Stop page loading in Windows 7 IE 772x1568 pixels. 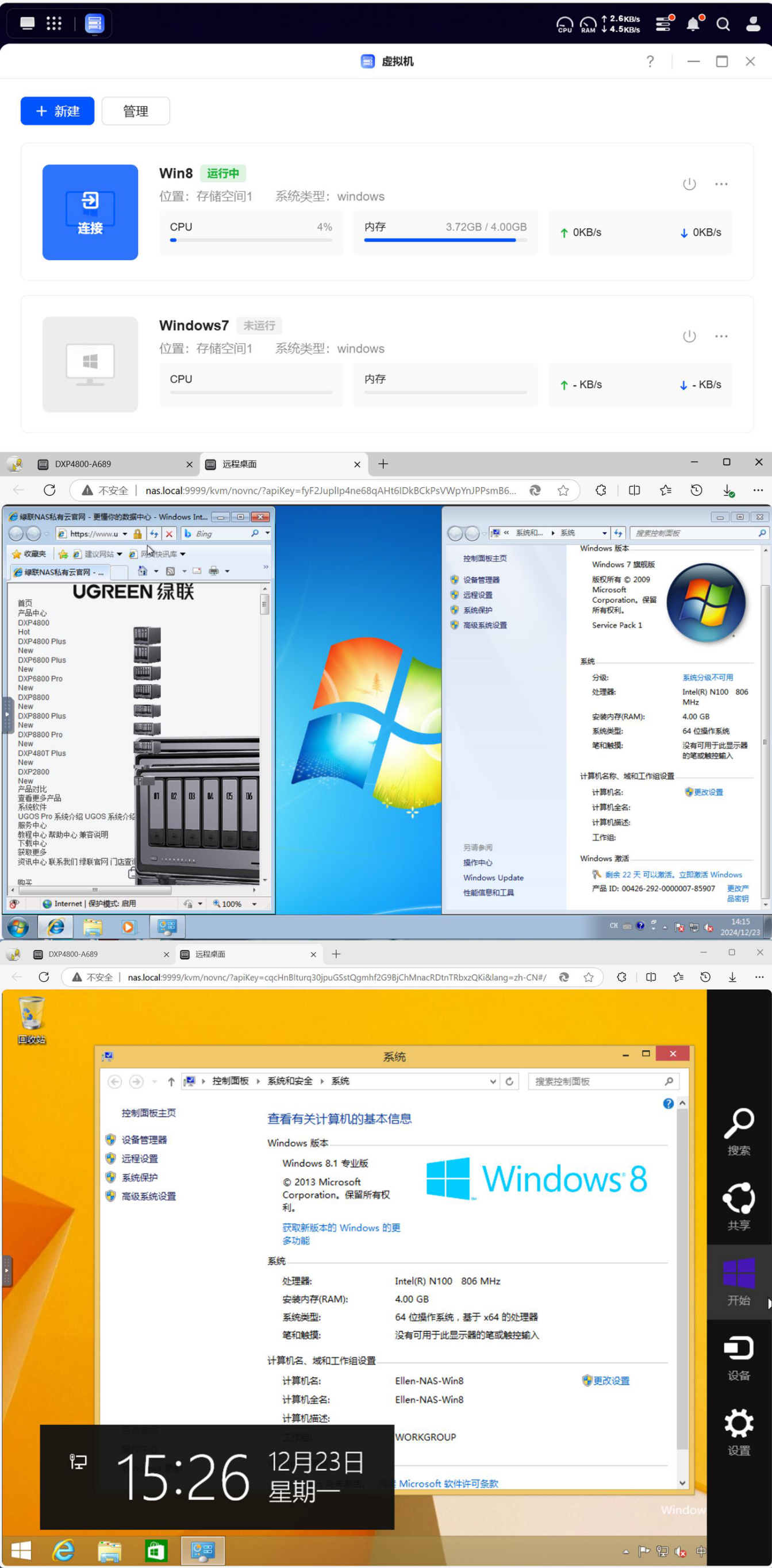(x=169, y=534)
